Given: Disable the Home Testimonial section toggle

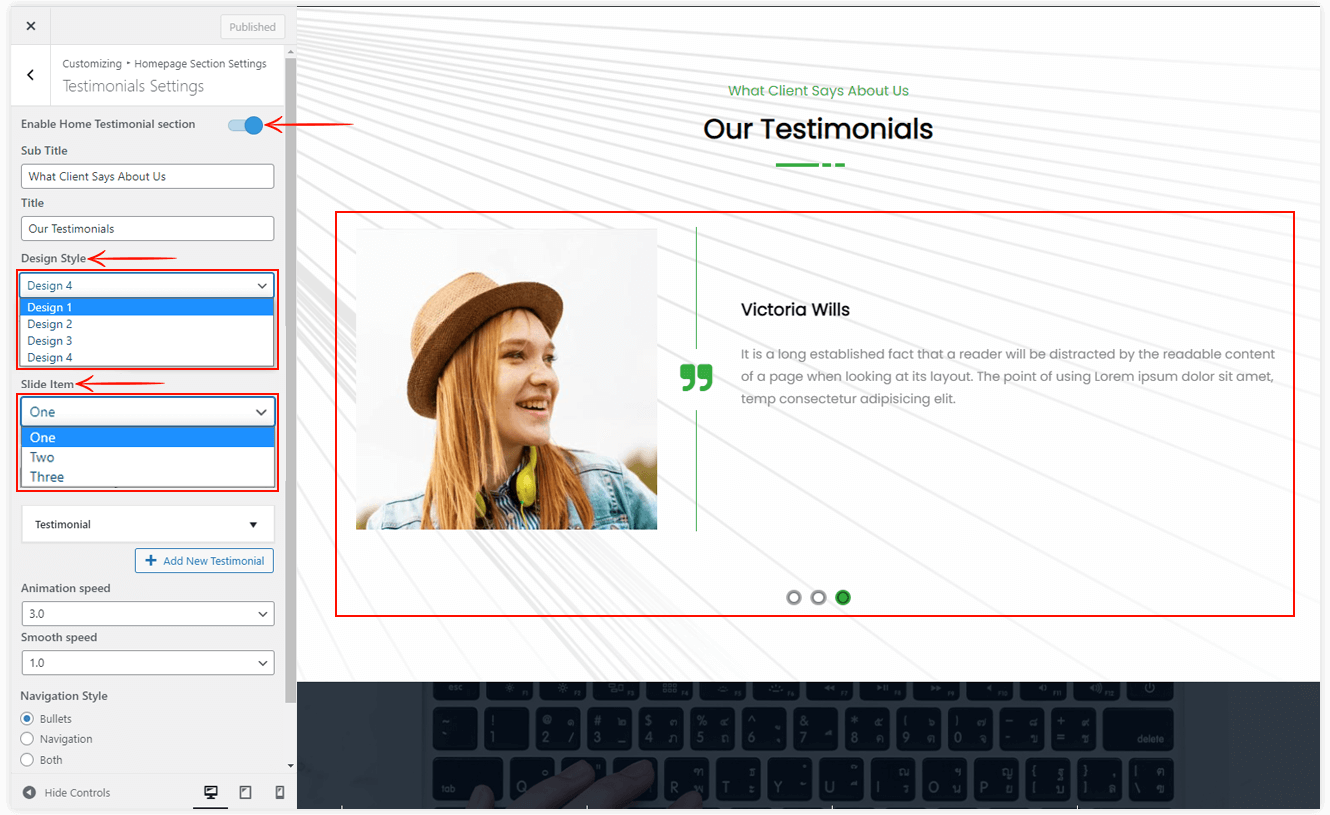Looking at the screenshot, I should click(245, 125).
